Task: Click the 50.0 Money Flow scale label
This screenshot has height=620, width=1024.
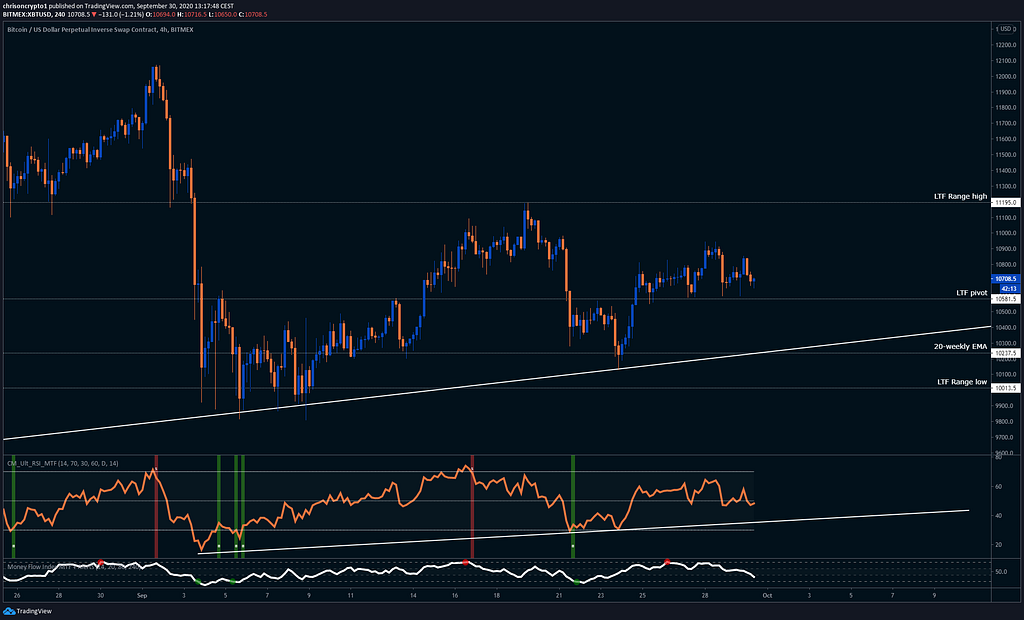Action: tap(1000, 572)
